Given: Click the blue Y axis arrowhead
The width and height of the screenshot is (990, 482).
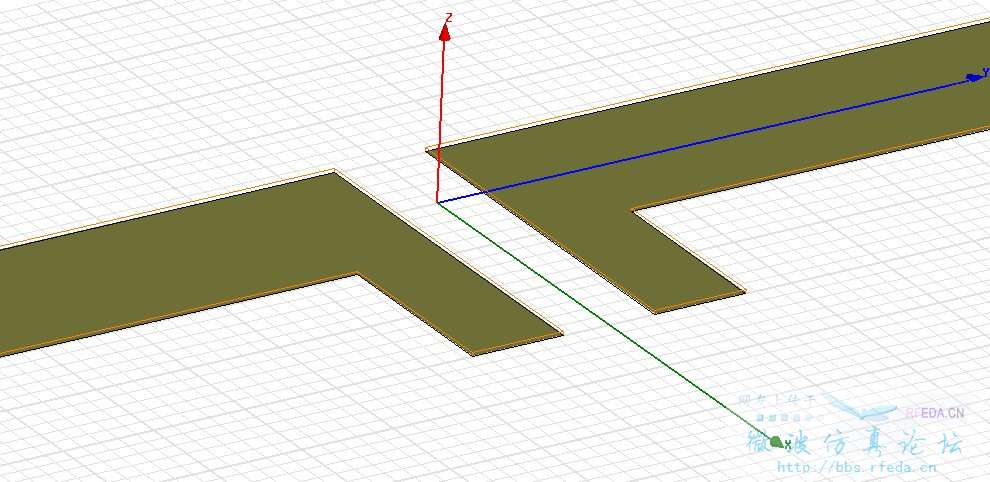Looking at the screenshot, I should (x=975, y=78).
